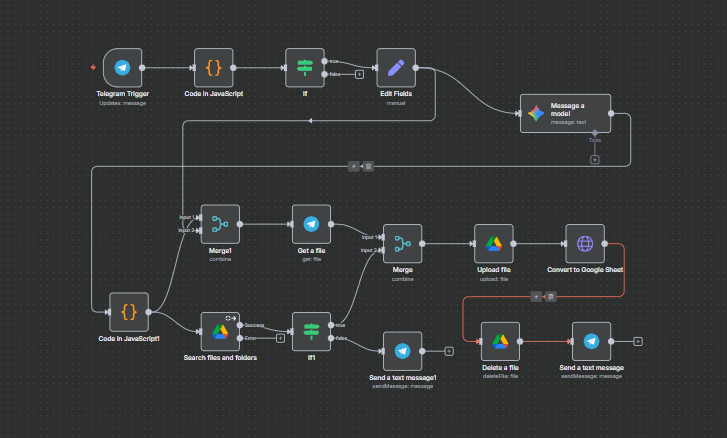Open the Get a file Telegram node

tap(311, 224)
